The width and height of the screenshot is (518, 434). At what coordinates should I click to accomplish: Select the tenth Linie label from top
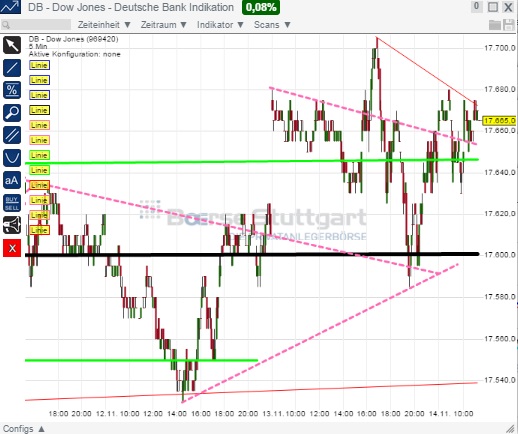click(39, 200)
